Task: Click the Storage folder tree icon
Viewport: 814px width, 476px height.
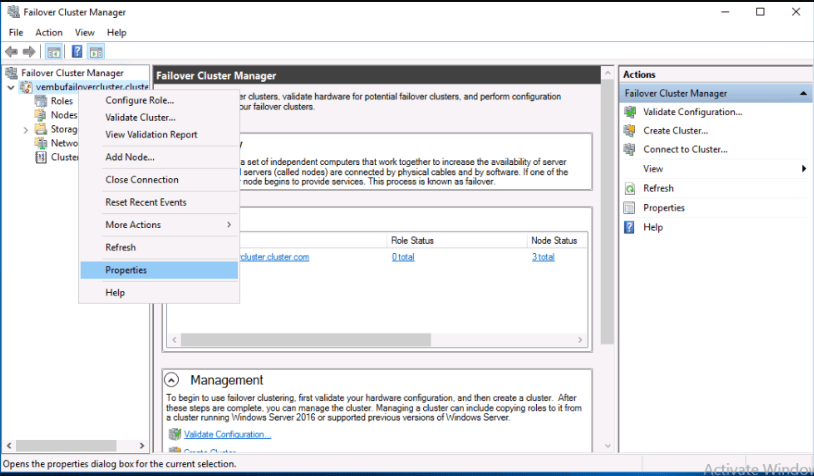Action: (x=40, y=129)
